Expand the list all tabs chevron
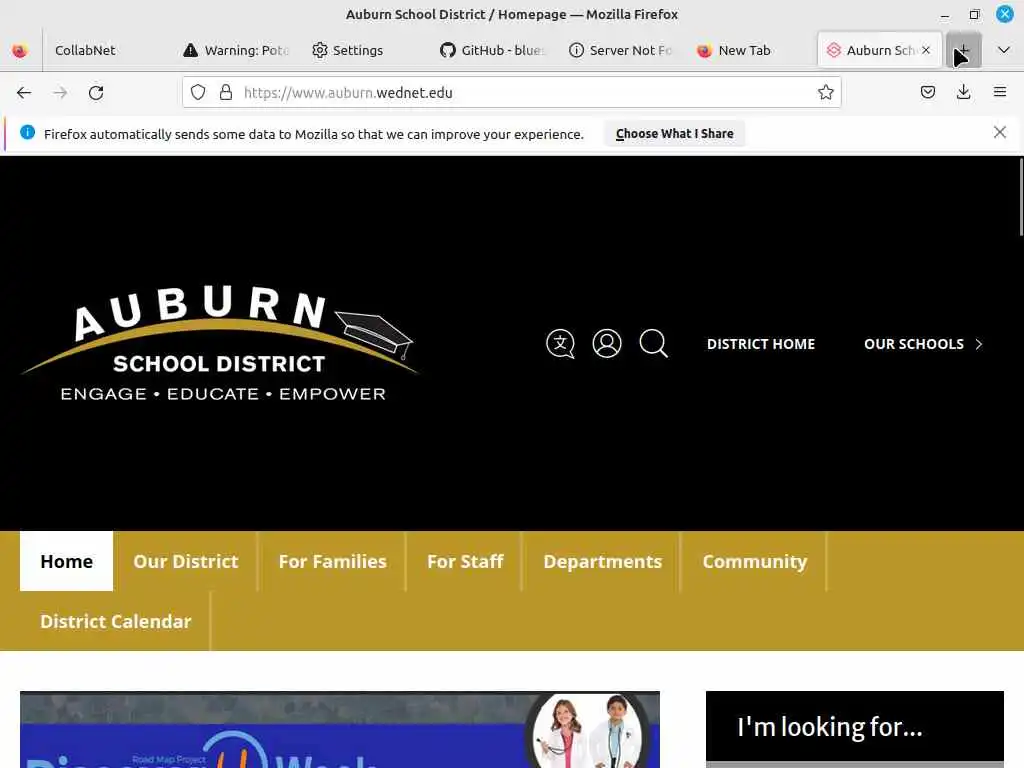This screenshot has width=1024, height=768. tap(1004, 50)
